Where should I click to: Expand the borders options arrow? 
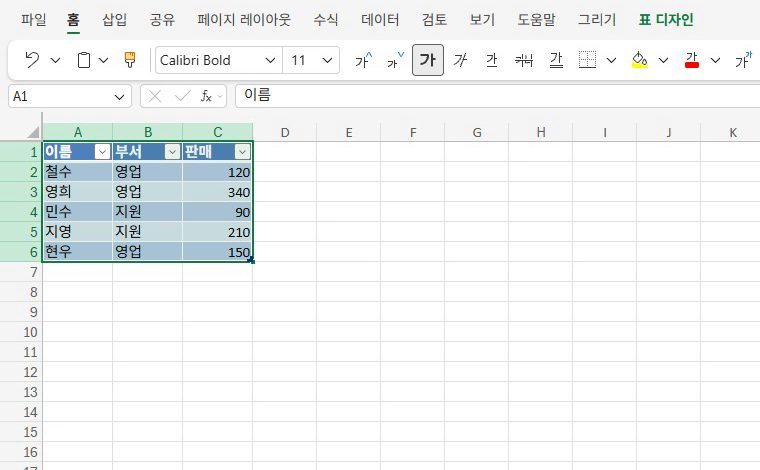[x=611, y=61]
